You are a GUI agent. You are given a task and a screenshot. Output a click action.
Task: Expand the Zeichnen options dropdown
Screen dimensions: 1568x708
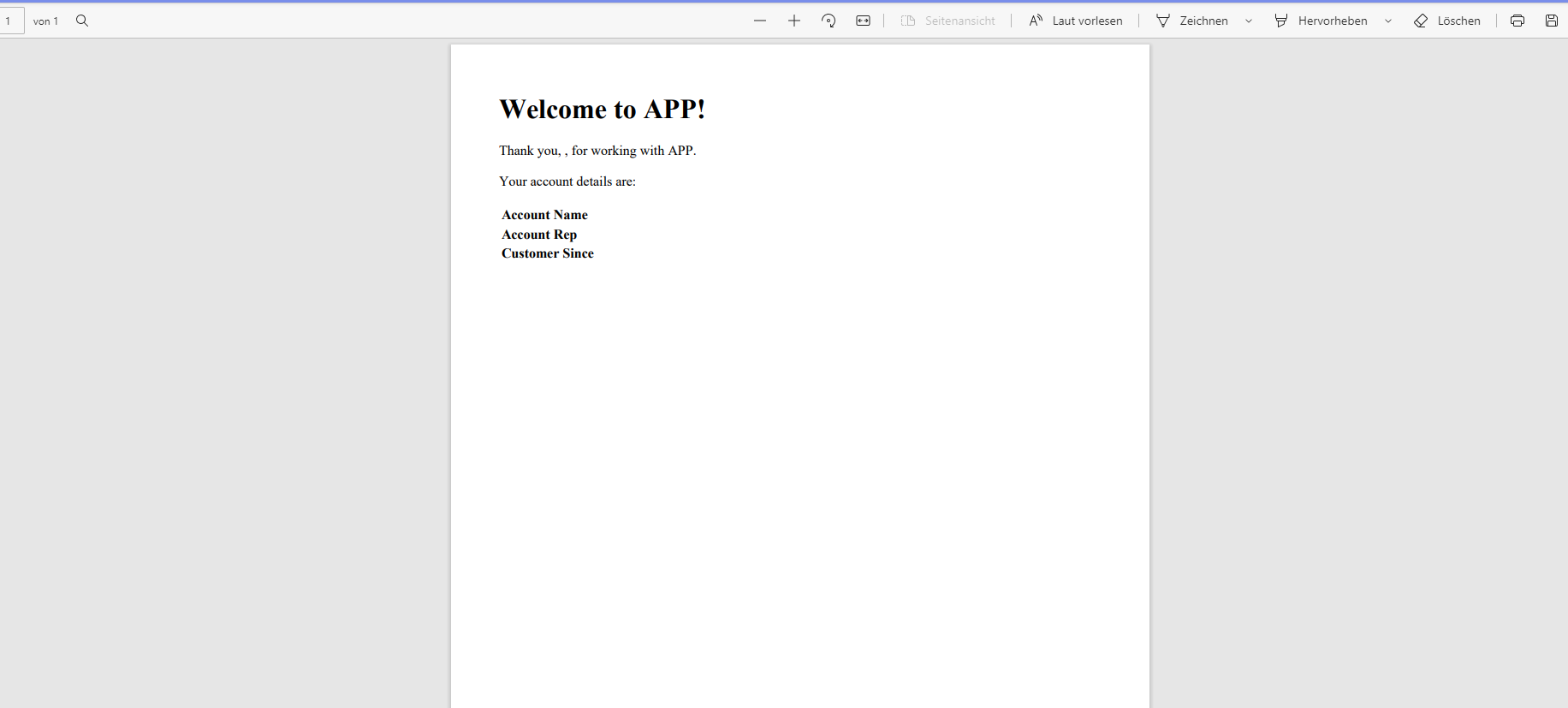(1249, 21)
